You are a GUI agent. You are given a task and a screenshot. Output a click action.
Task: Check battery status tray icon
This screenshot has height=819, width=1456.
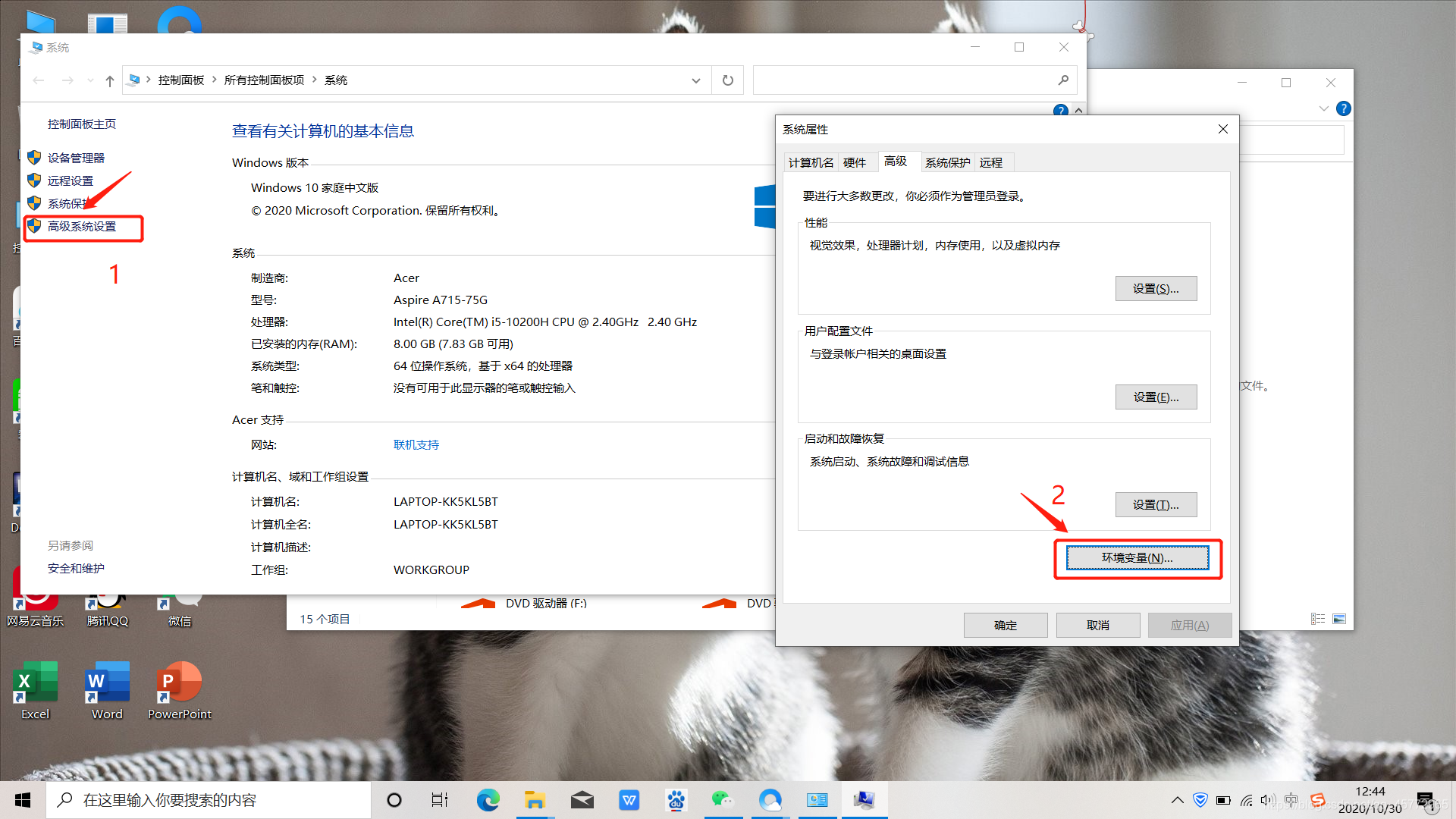1223,800
